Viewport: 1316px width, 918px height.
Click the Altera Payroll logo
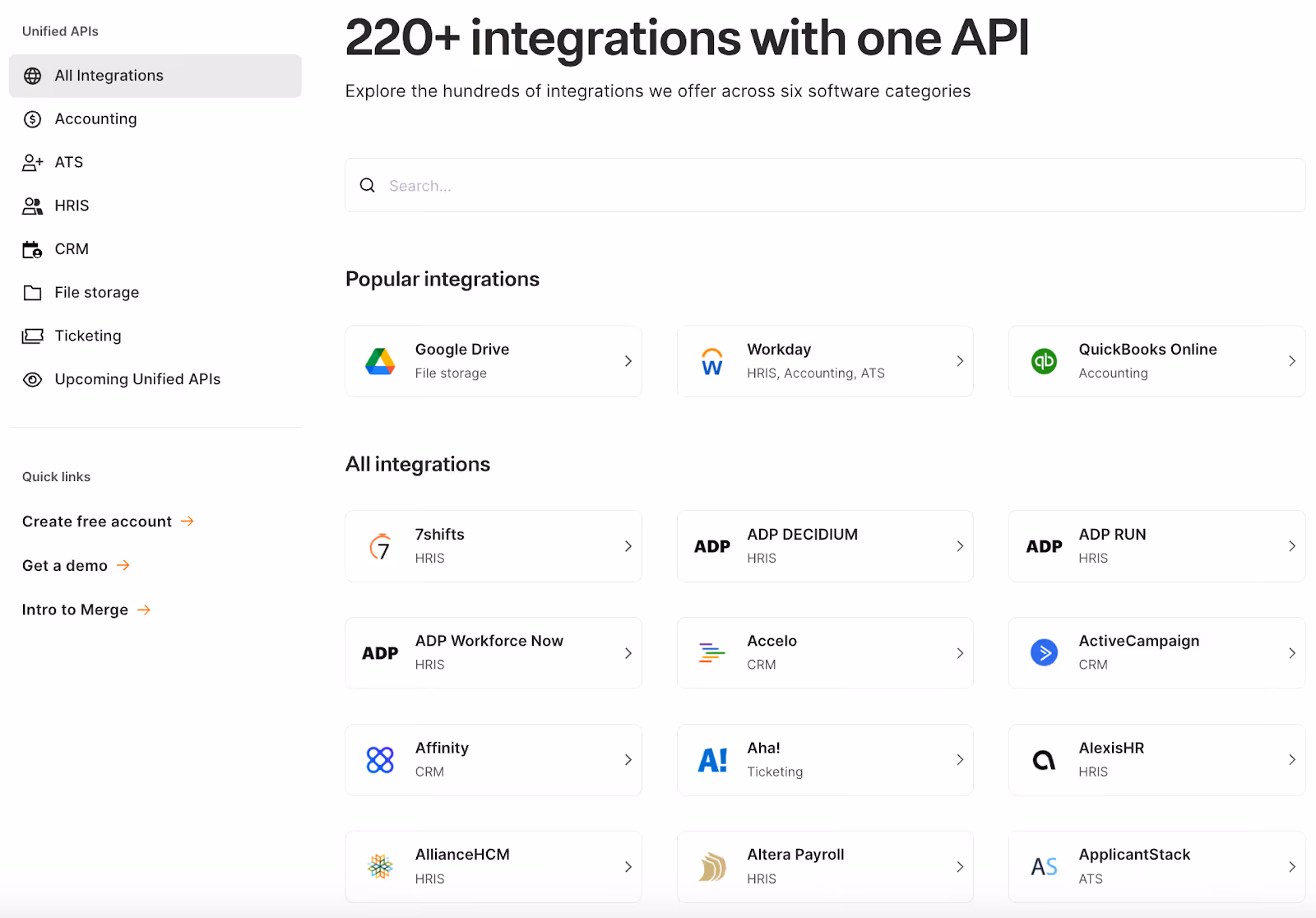pos(712,867)
